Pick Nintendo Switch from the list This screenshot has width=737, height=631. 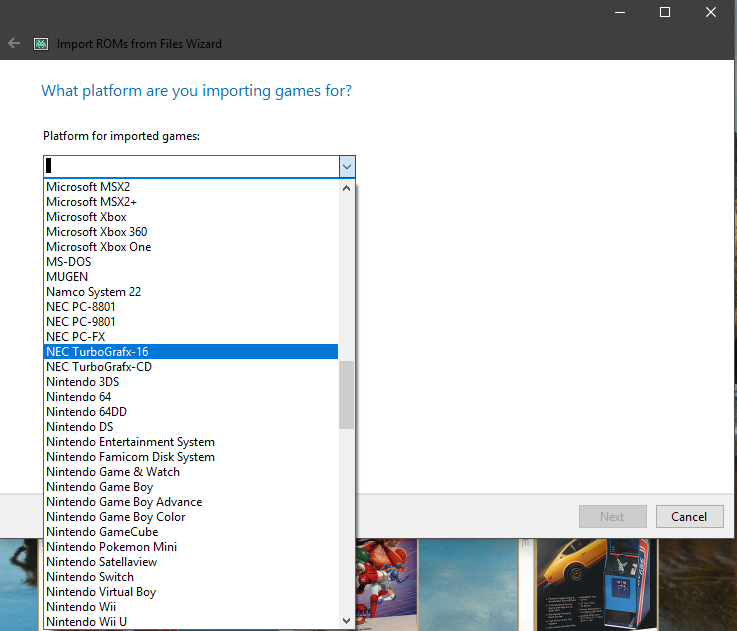pos(191,577)
